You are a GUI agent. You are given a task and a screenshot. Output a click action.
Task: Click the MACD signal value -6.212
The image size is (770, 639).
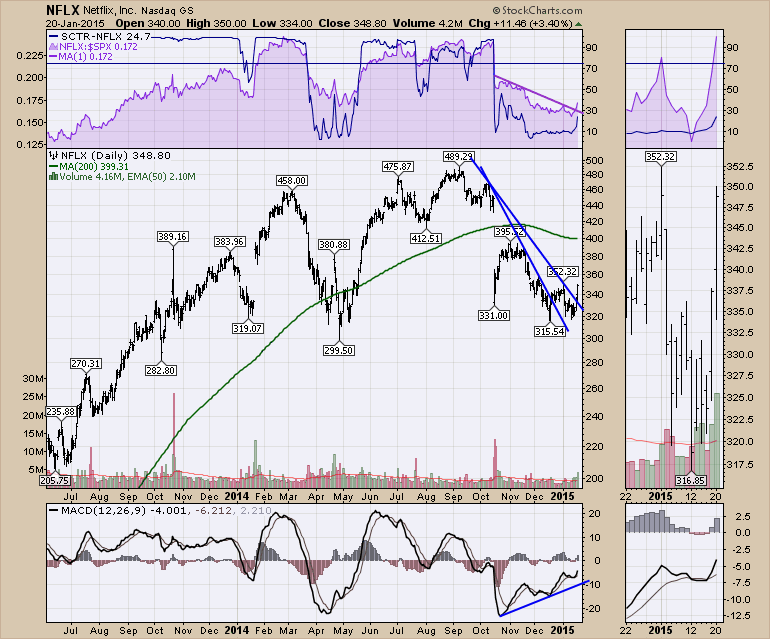point(212,510)
